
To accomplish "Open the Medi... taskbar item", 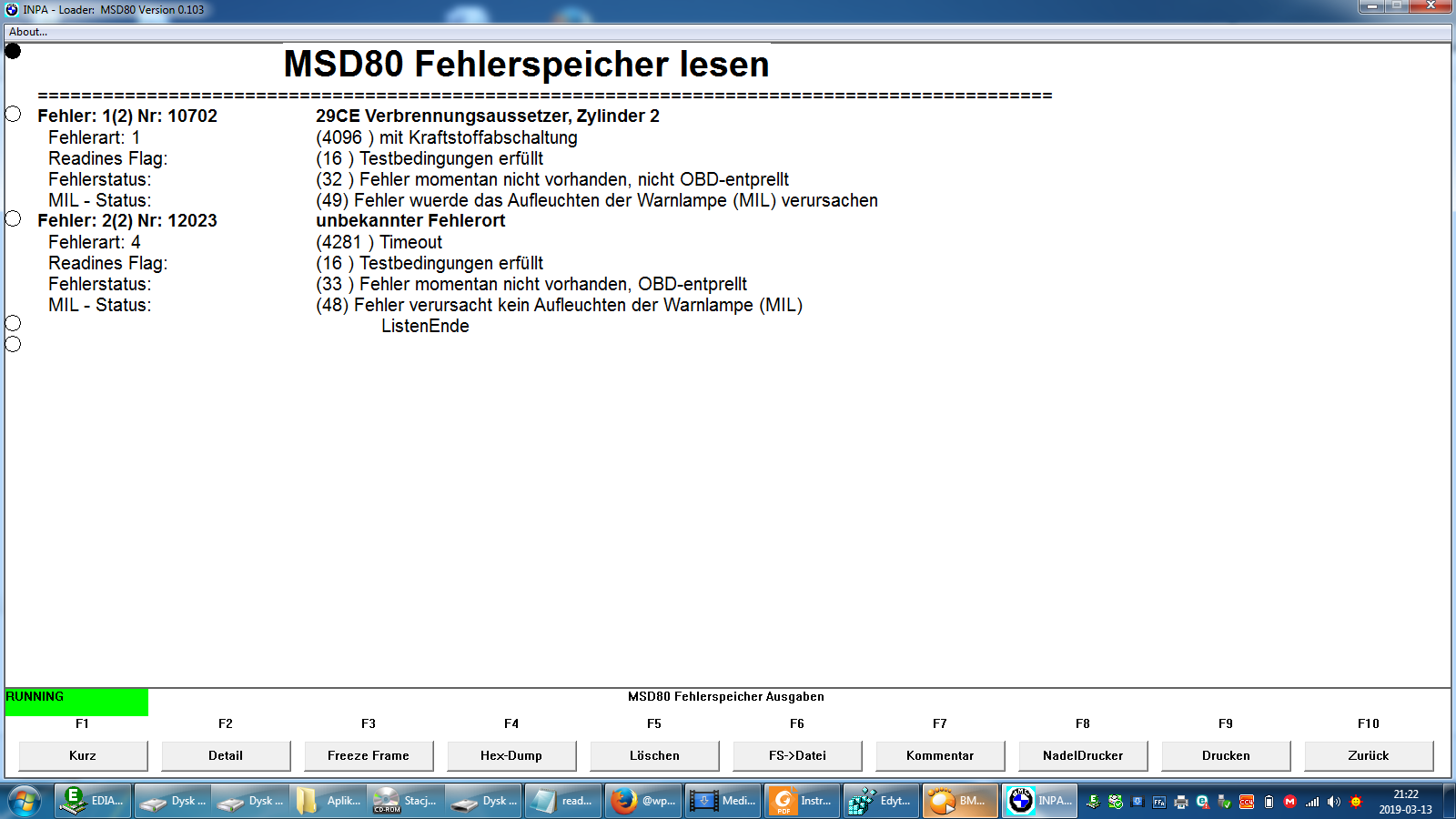I will [722, 801].
